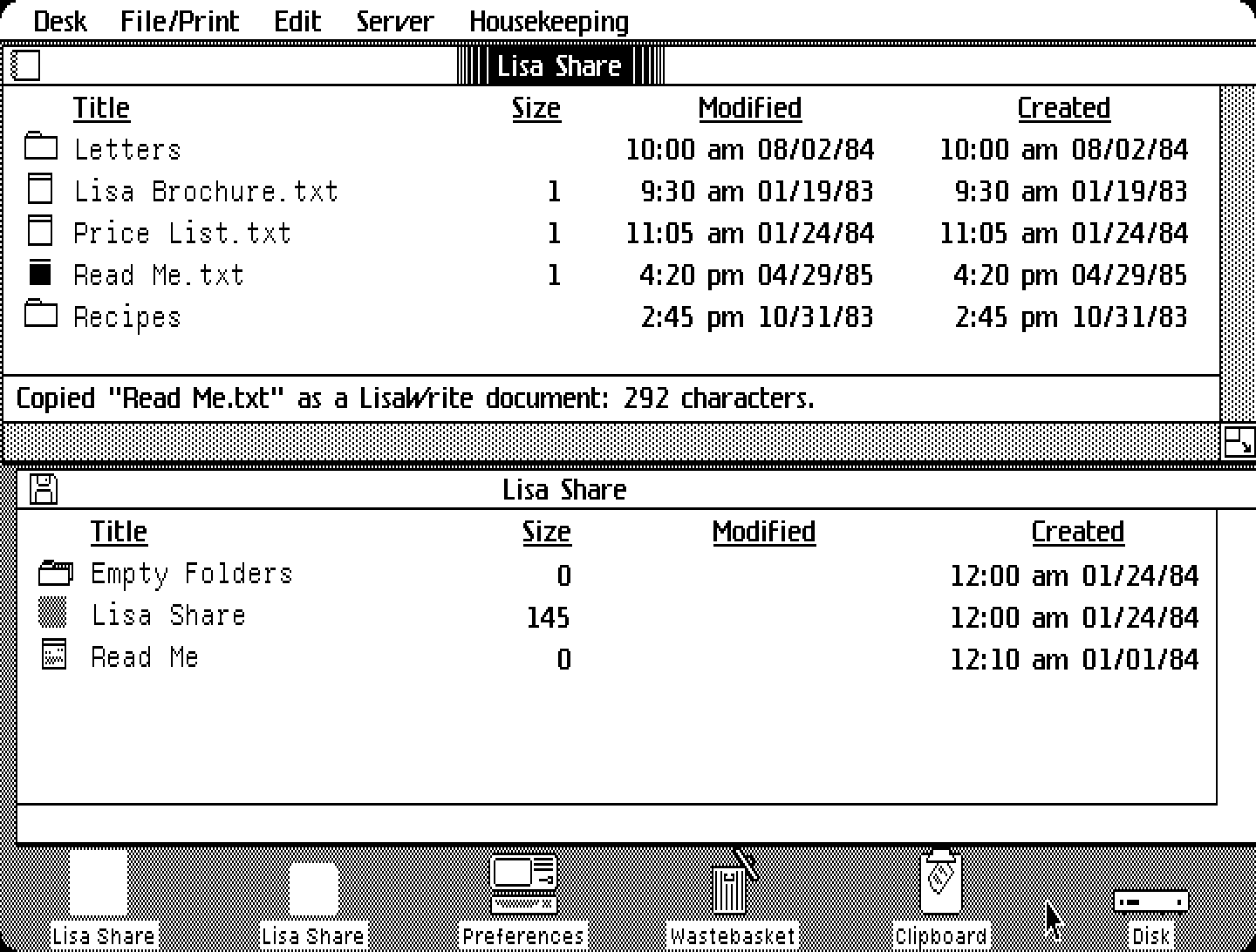Open the Edit menu
1256x952 pixels.
pyautogui.click(x=297, y=21)
